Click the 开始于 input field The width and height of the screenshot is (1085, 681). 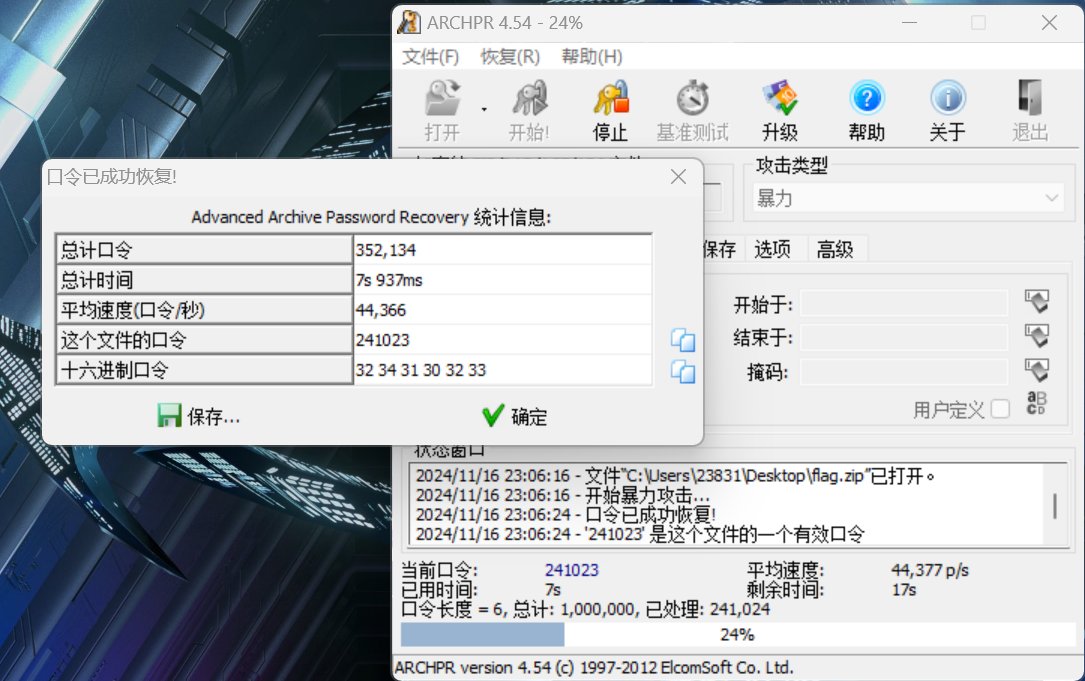903,304
